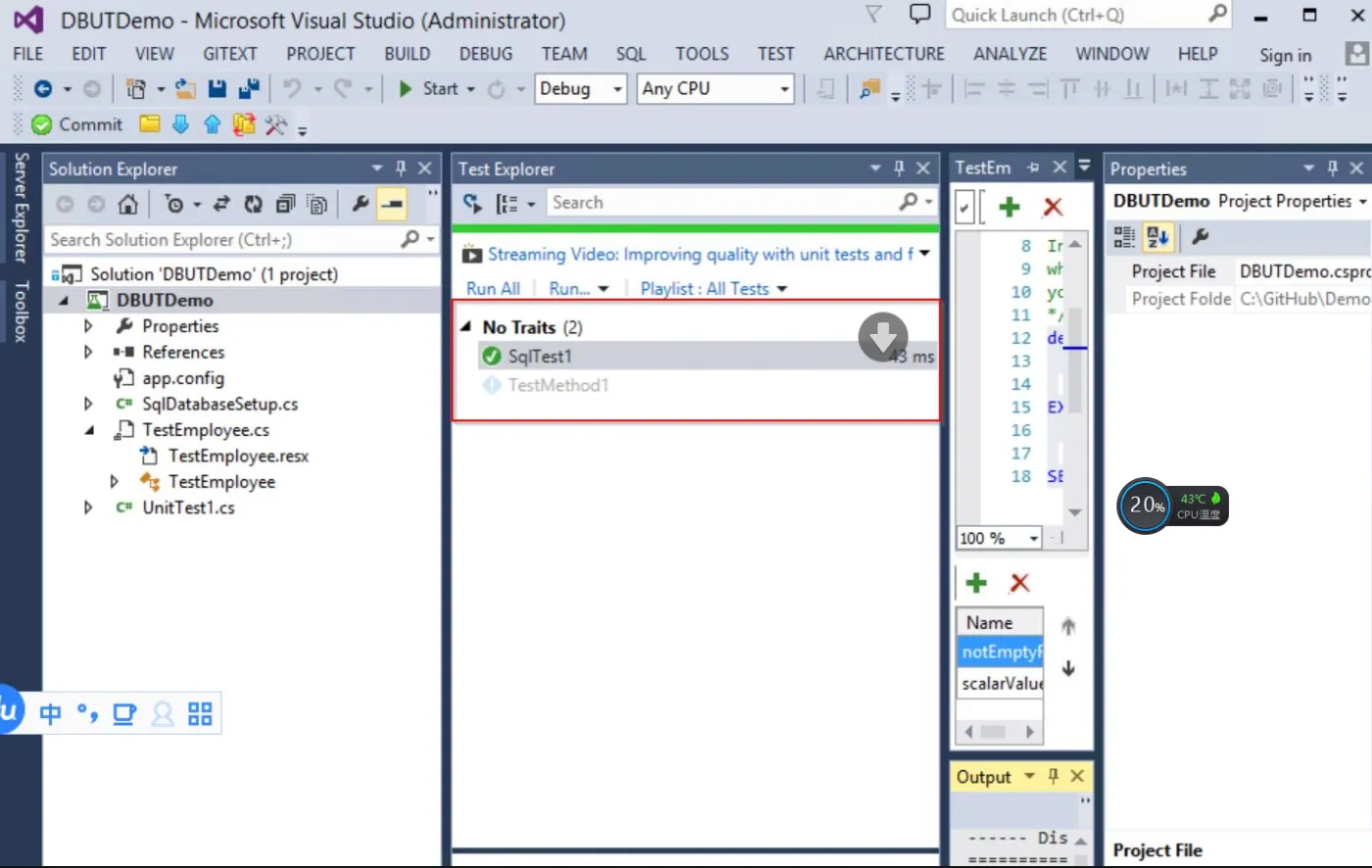Click Run All in Test Explorer
This screenshot has width=1372, height=868.
493,289
